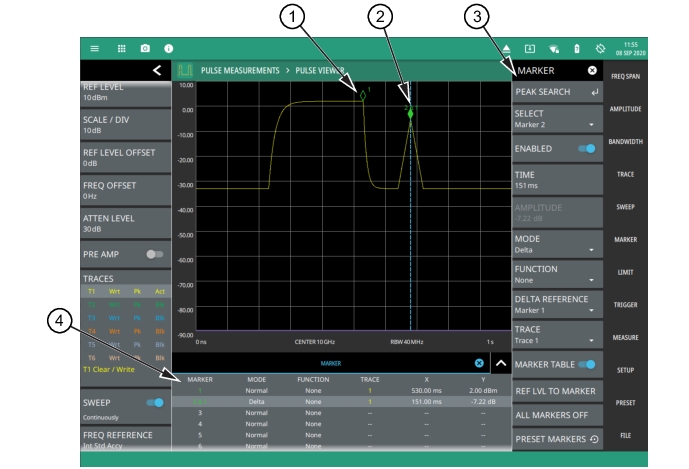Open the TRACE menu in right sidebar

click(625, 175)
